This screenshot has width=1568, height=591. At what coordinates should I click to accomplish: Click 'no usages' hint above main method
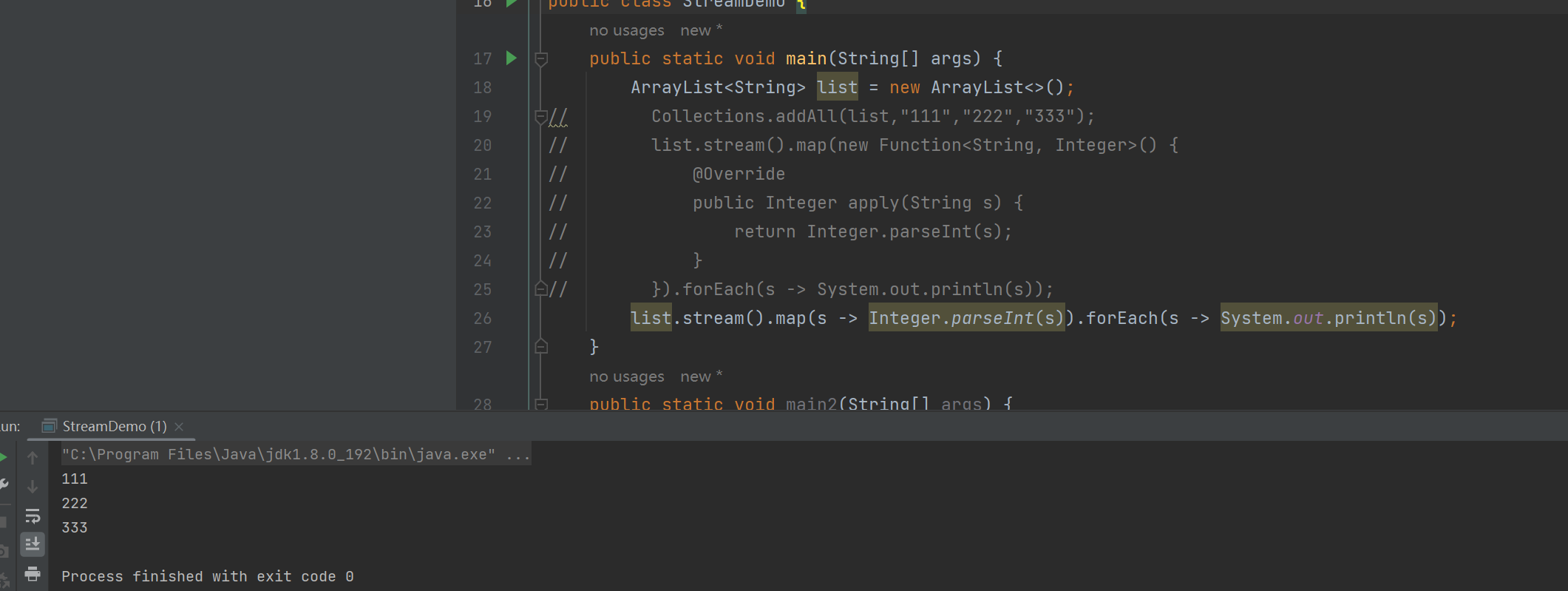(x=627, y=30)
